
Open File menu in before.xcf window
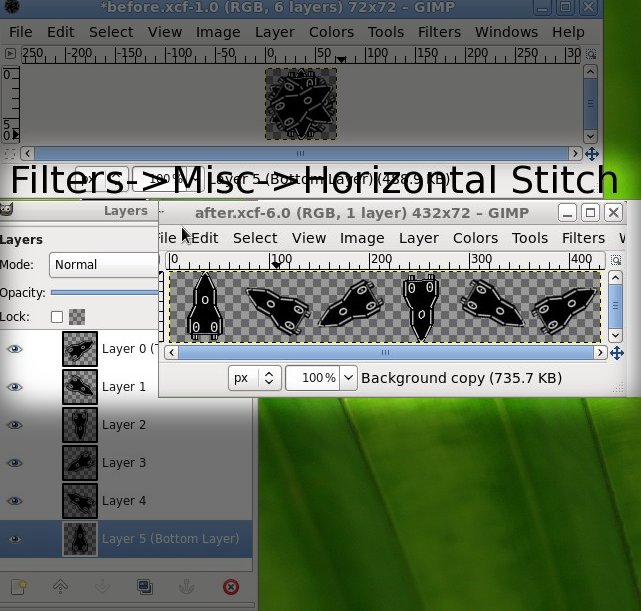(x=20, y=32)
